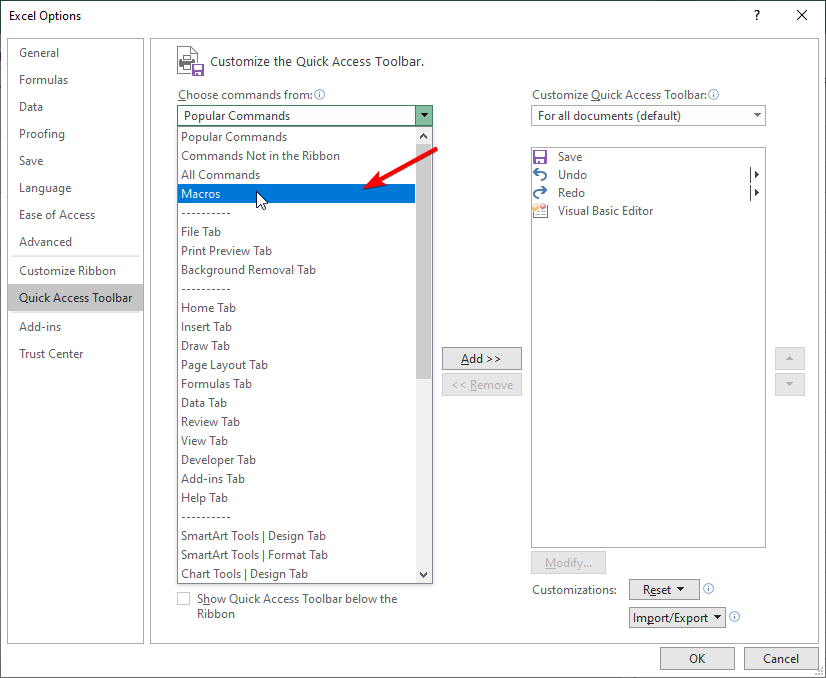Choose Popular Commands list option
Screen dimensions: 826x678
pyautogui.click(x=297, y=137)
